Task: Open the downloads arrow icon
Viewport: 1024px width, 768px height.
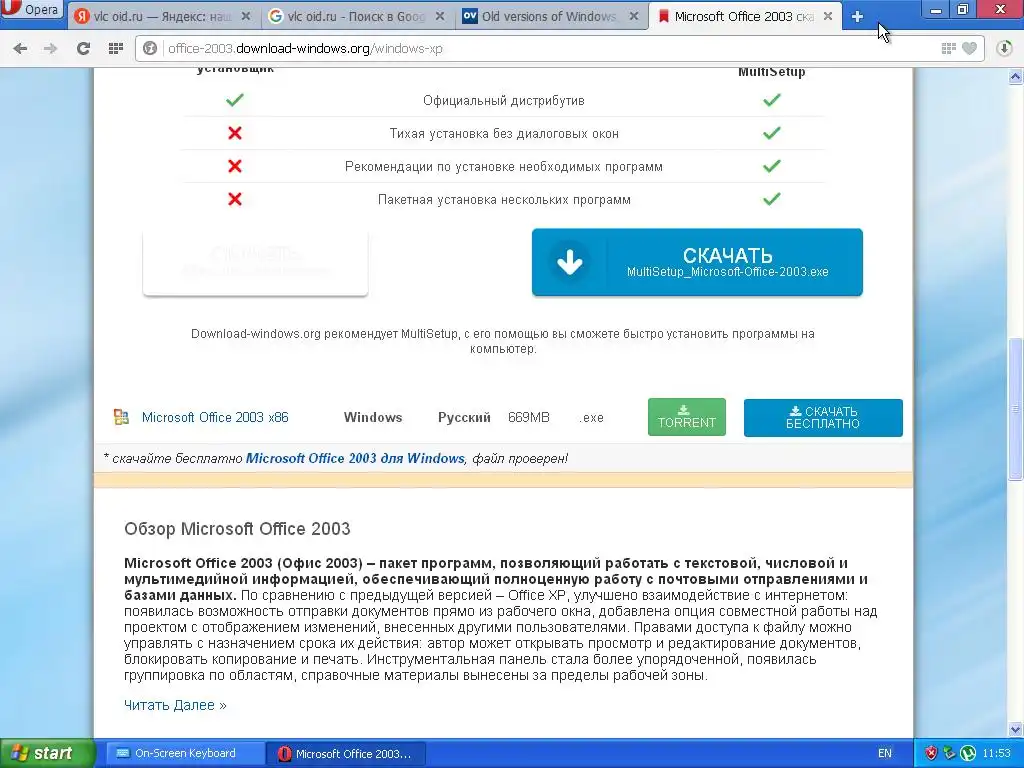Action: [1004, 48]
